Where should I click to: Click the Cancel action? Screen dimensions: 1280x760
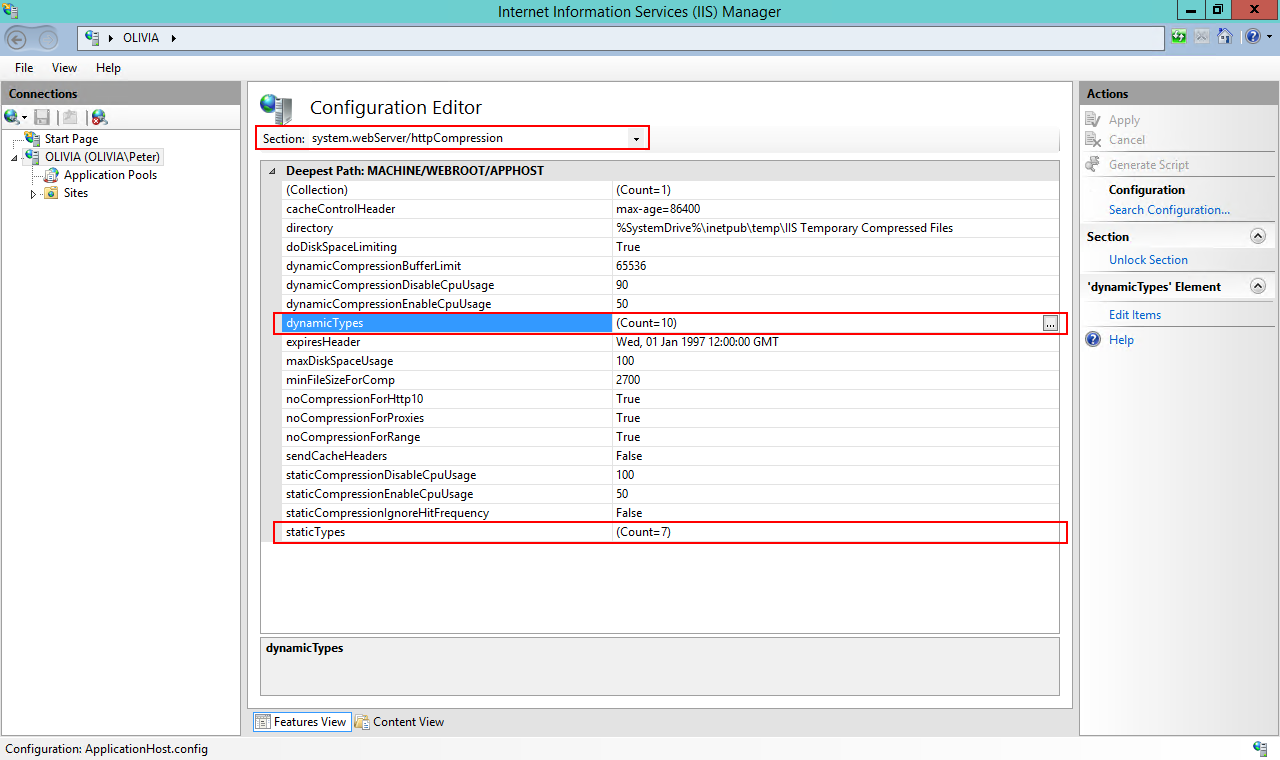[1127, 140]
